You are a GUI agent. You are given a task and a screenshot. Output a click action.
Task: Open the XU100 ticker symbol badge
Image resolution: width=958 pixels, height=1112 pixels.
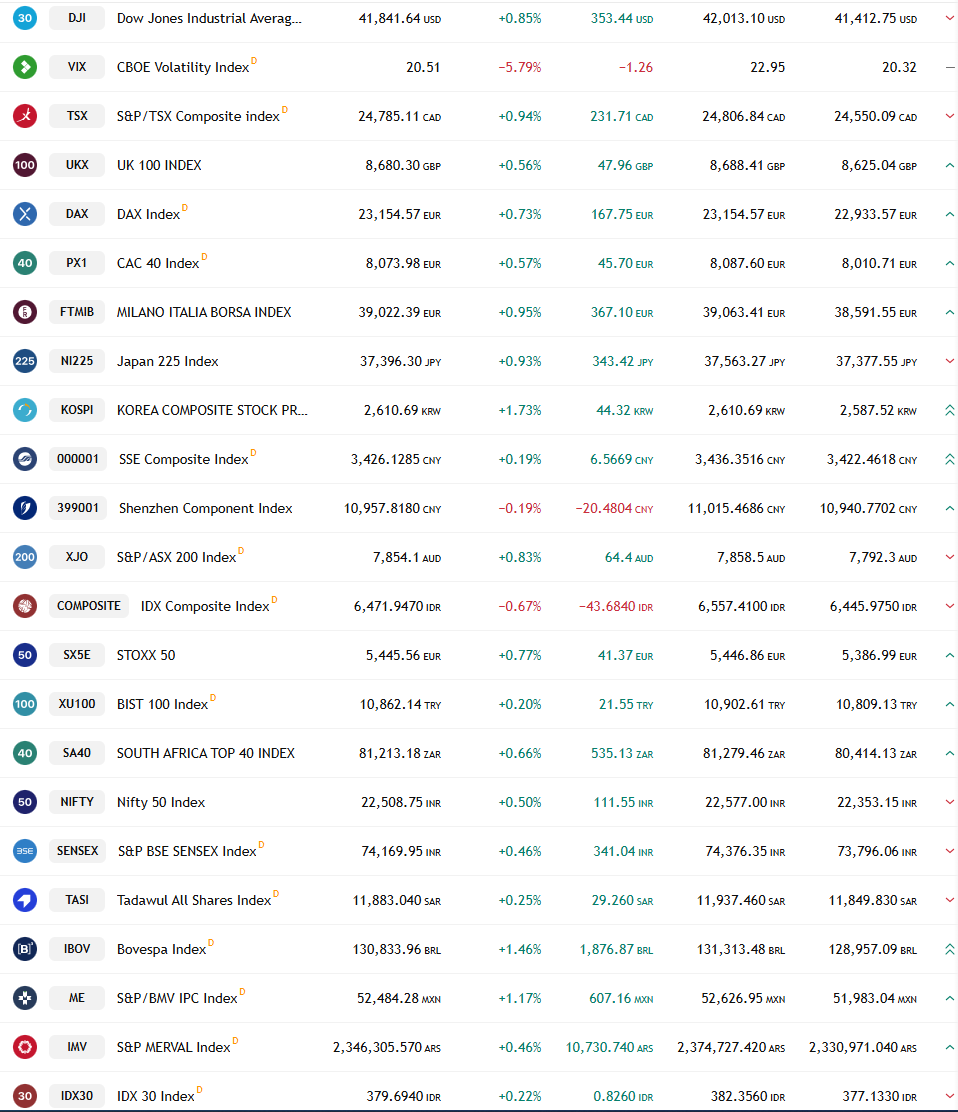pyautogui.click(x=77, y=704)
